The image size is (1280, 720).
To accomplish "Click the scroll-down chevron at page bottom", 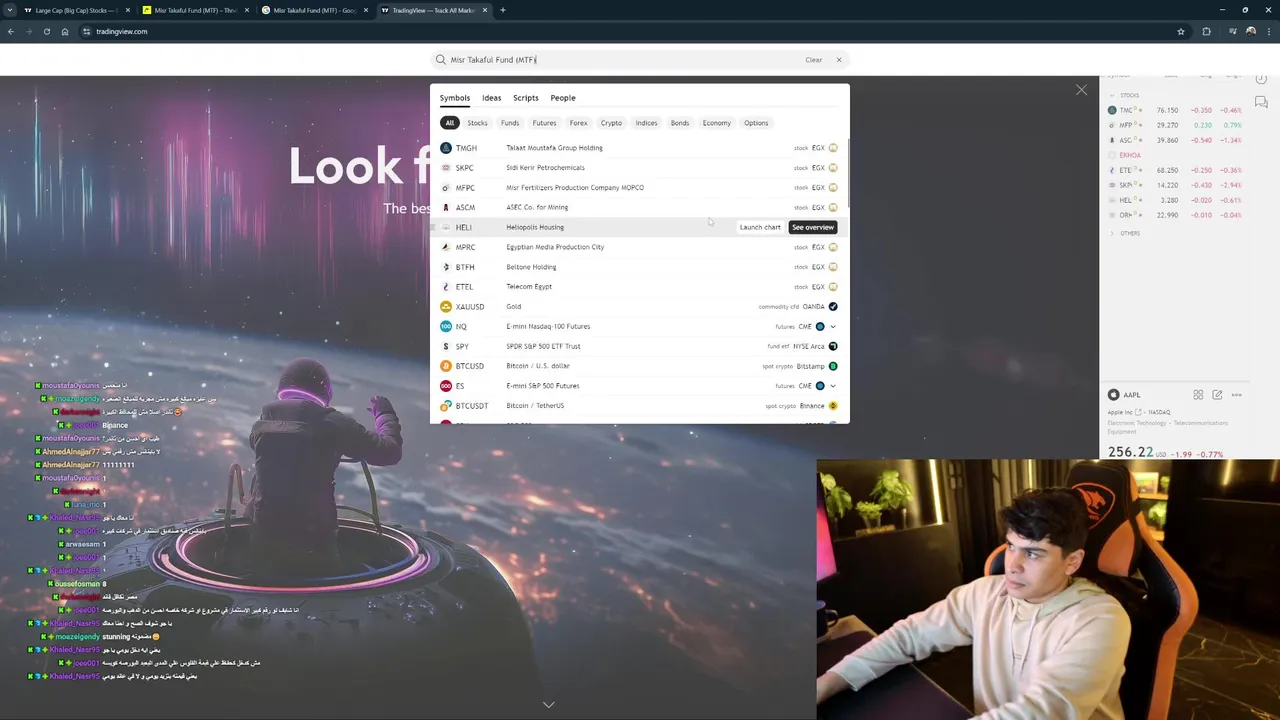I will click(548, 705).
